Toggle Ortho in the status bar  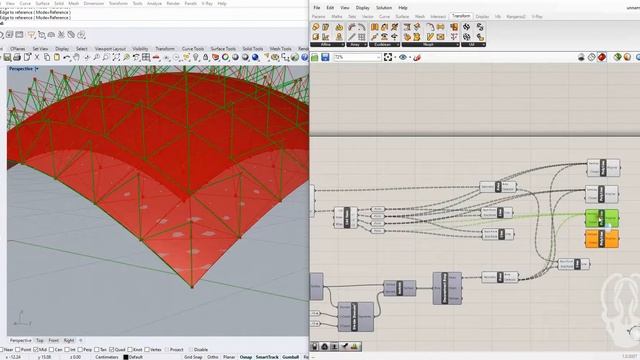click(x=213, y=357)
